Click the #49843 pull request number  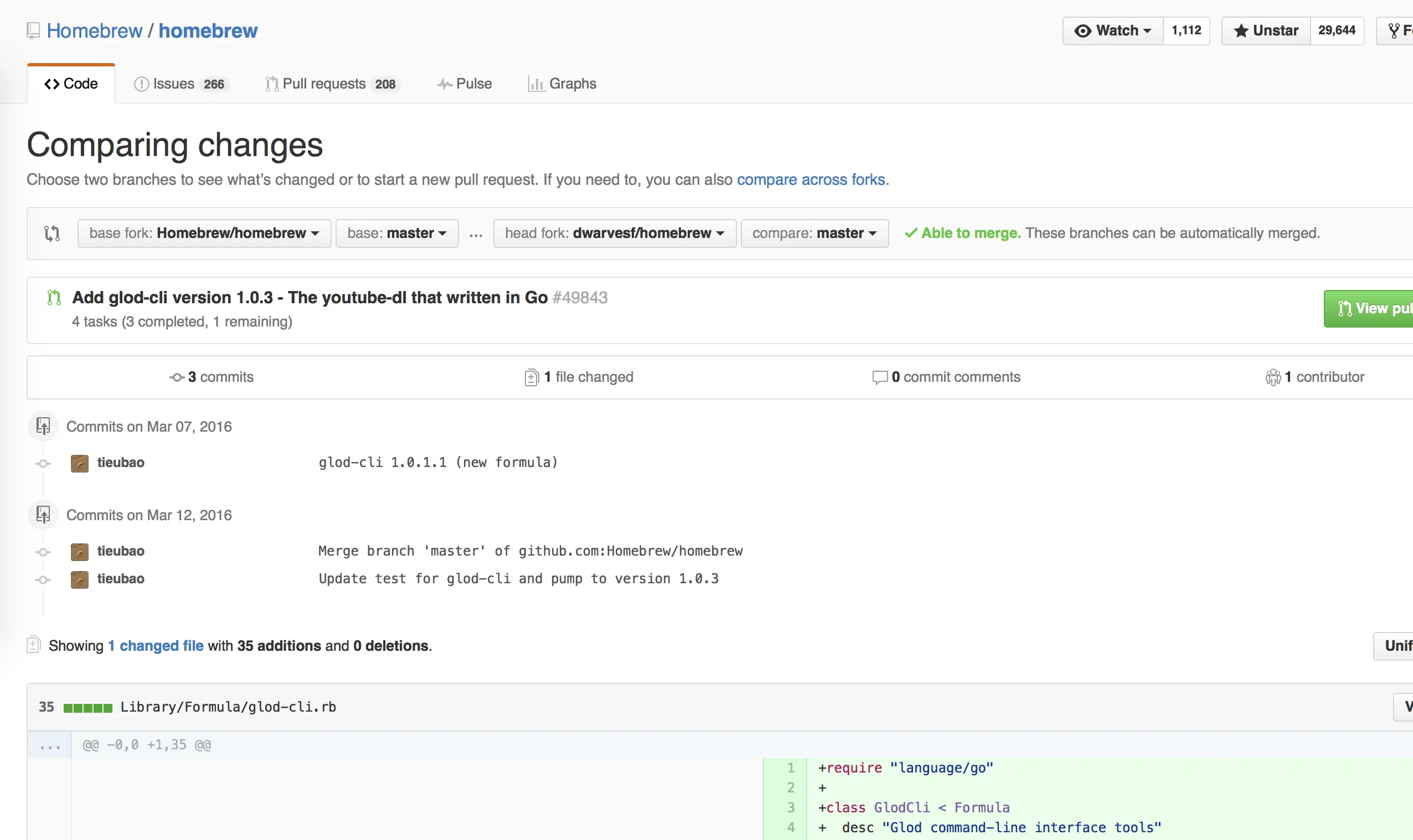point(580,298)
